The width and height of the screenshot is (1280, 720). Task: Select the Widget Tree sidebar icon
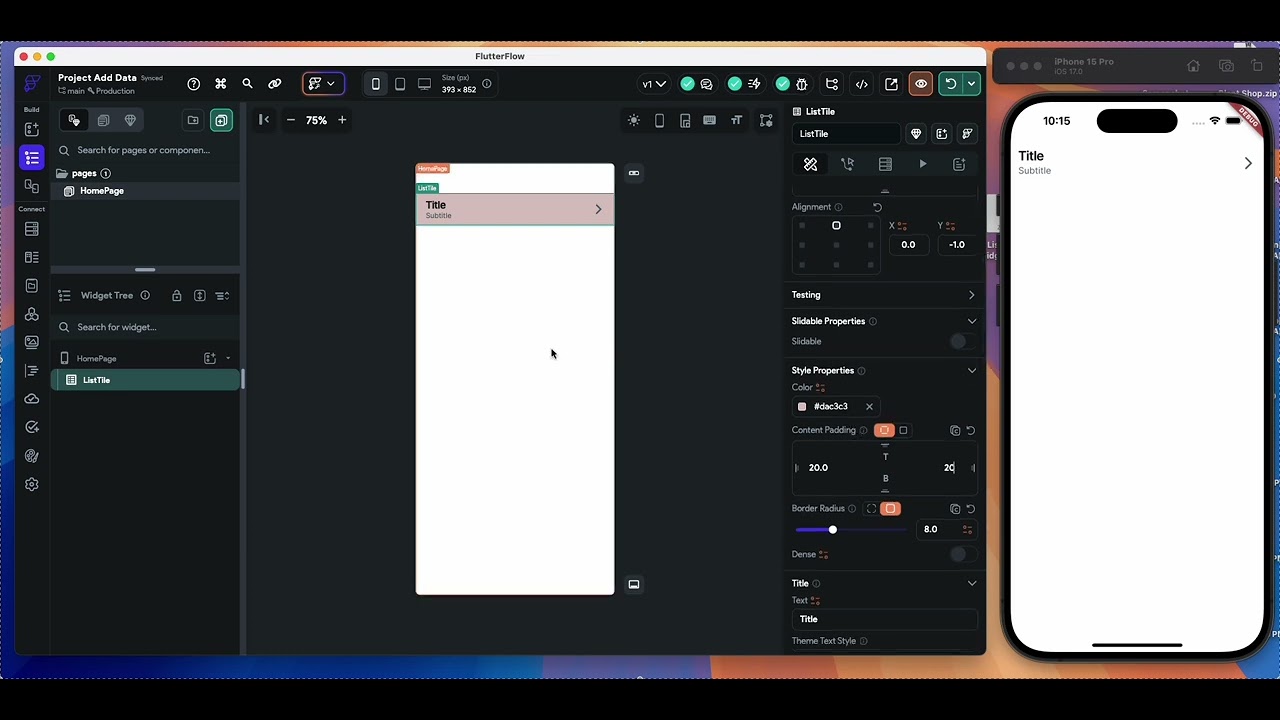[32, 158]
